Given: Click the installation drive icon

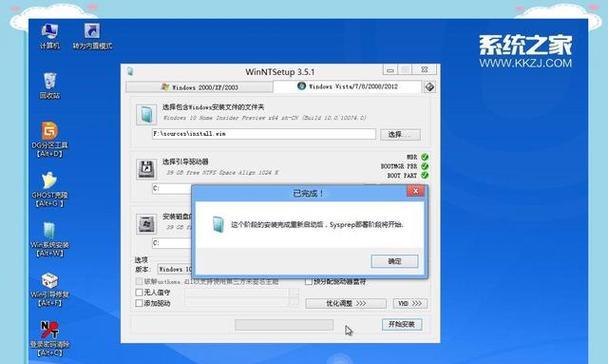Looking at the screenshot, I should click(x=146, y=224).
